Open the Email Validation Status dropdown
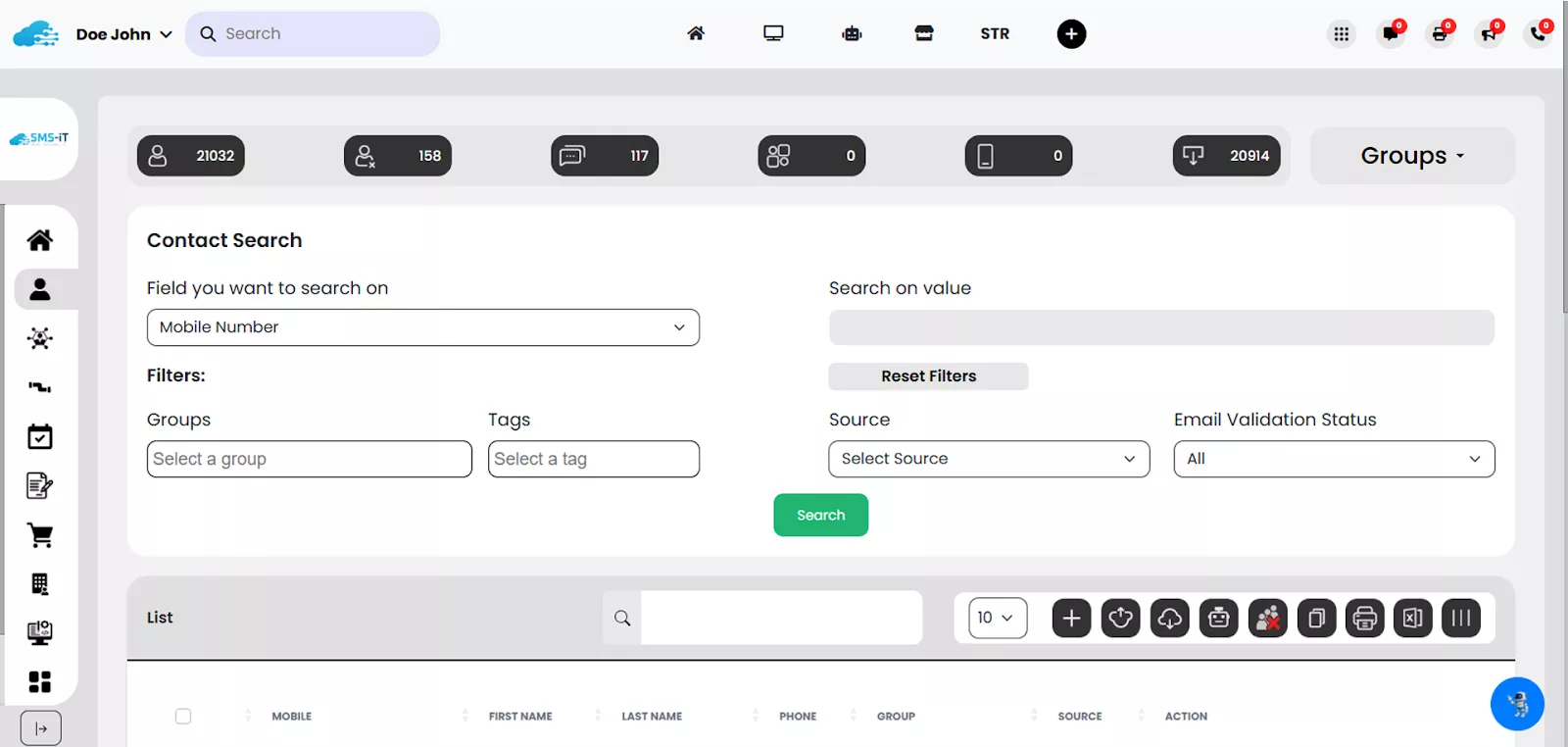Screen dimensions: 1568x747 click(1333, 459)
